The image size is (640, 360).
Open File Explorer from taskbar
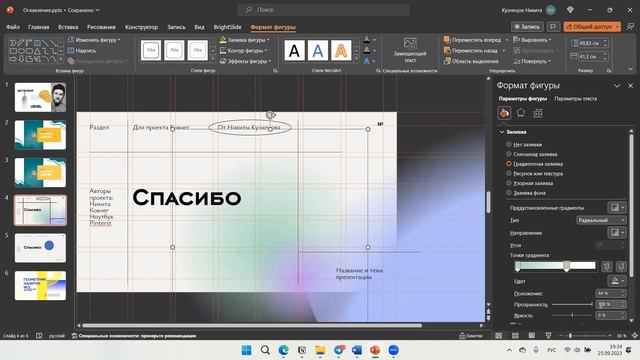tap(320, 350)
